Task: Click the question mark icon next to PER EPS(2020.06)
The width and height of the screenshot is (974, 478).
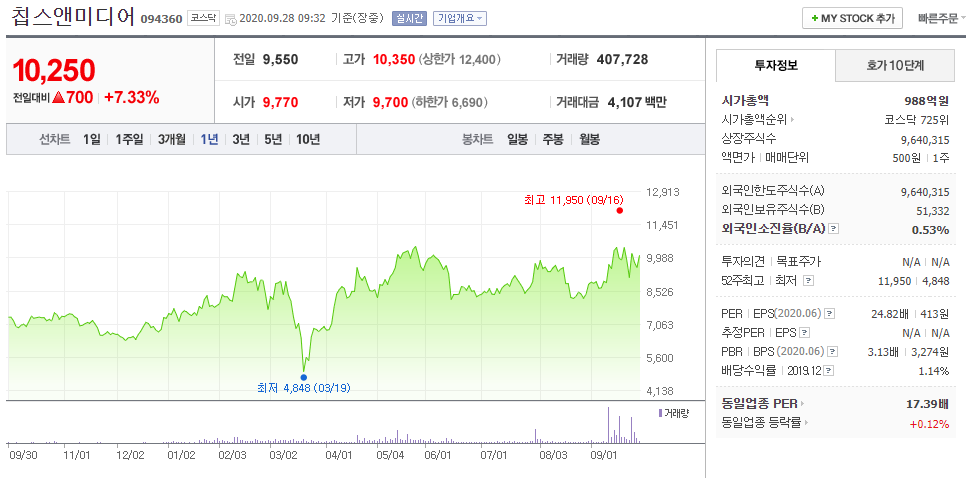Action: (831, 312)
